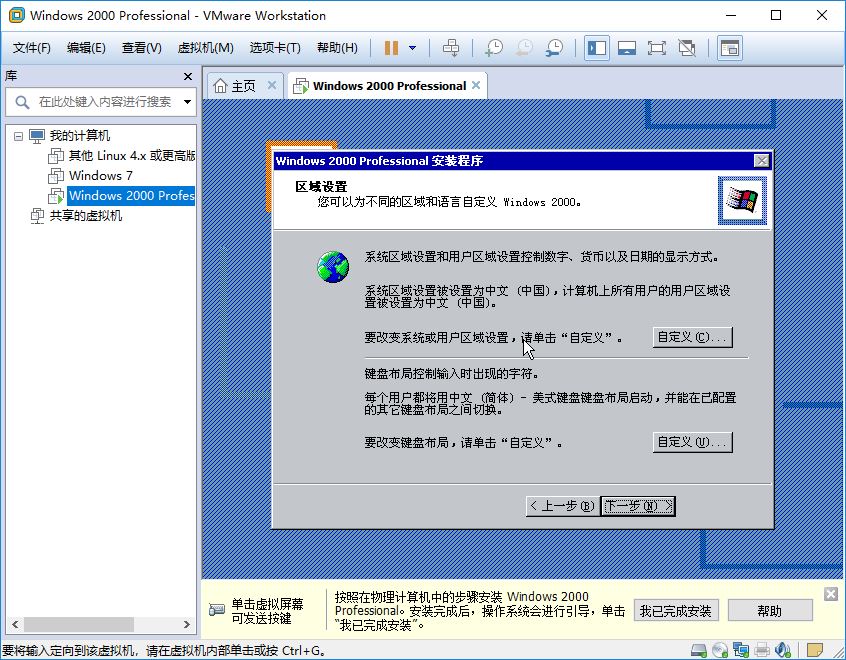This screenshot has width=846, height=660.
Task: Select Windows 2000 Professional in library tree
Action: click(x=131, y=195)
